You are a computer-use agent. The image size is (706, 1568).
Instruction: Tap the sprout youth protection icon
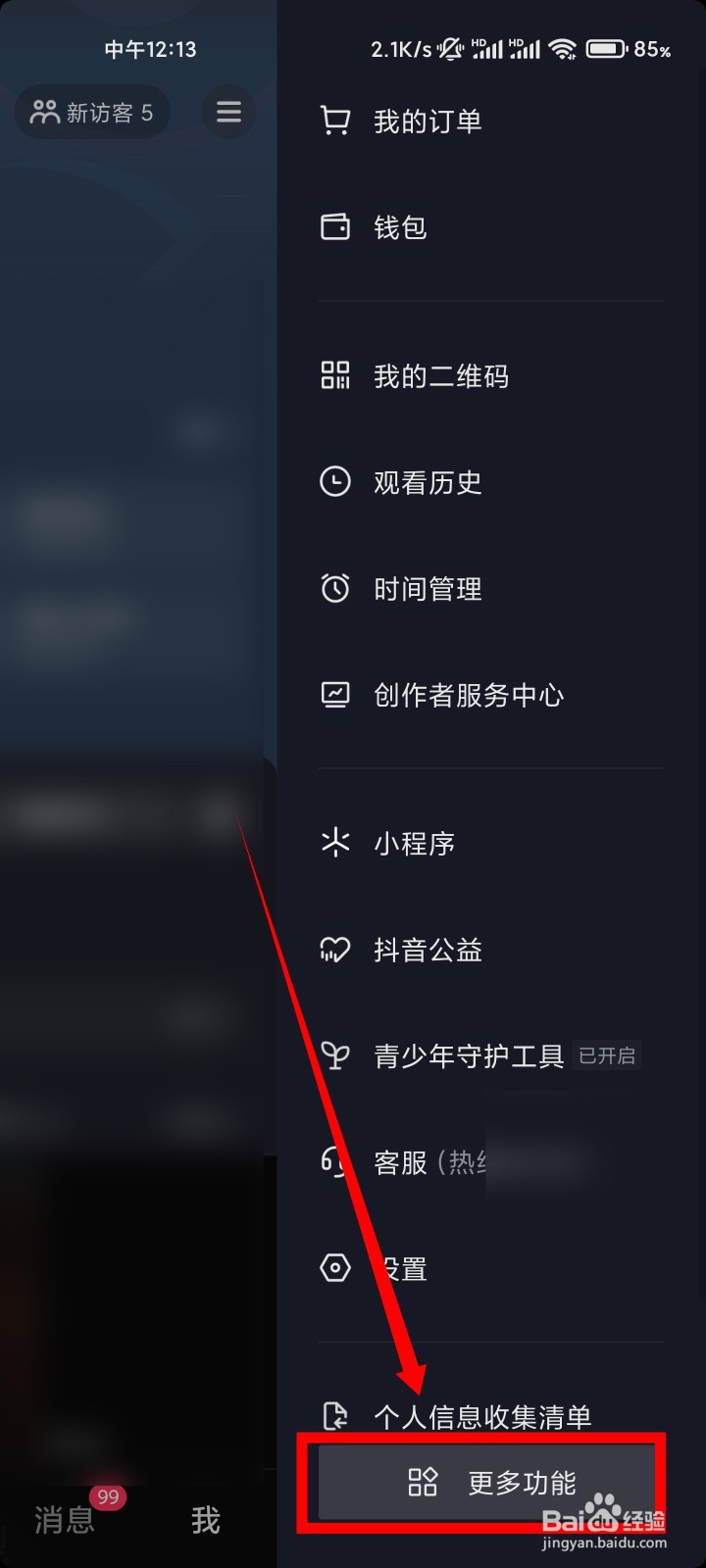tap(335, 1055)
